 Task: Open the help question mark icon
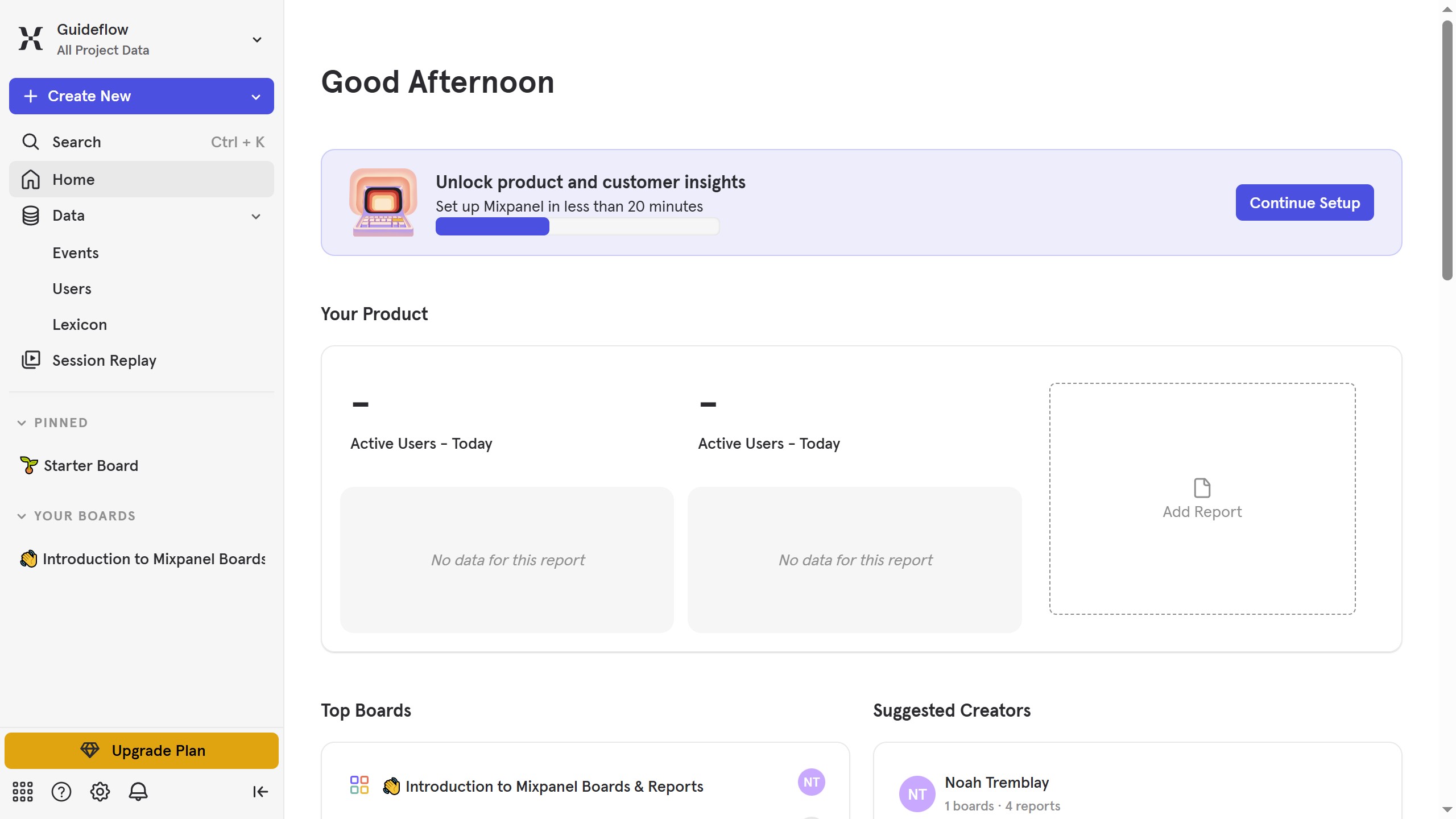(x=61, y=792)
